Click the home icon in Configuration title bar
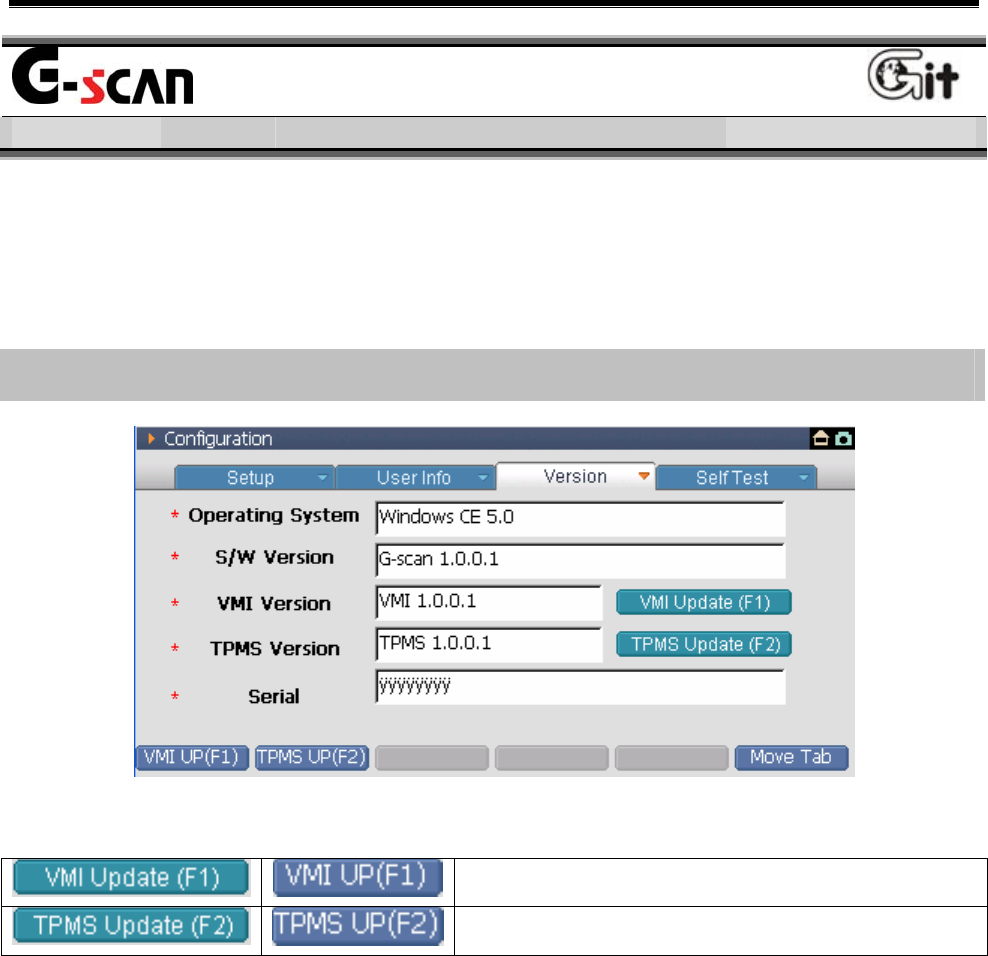The image size is (988, 956). click(x=820, y=438)
